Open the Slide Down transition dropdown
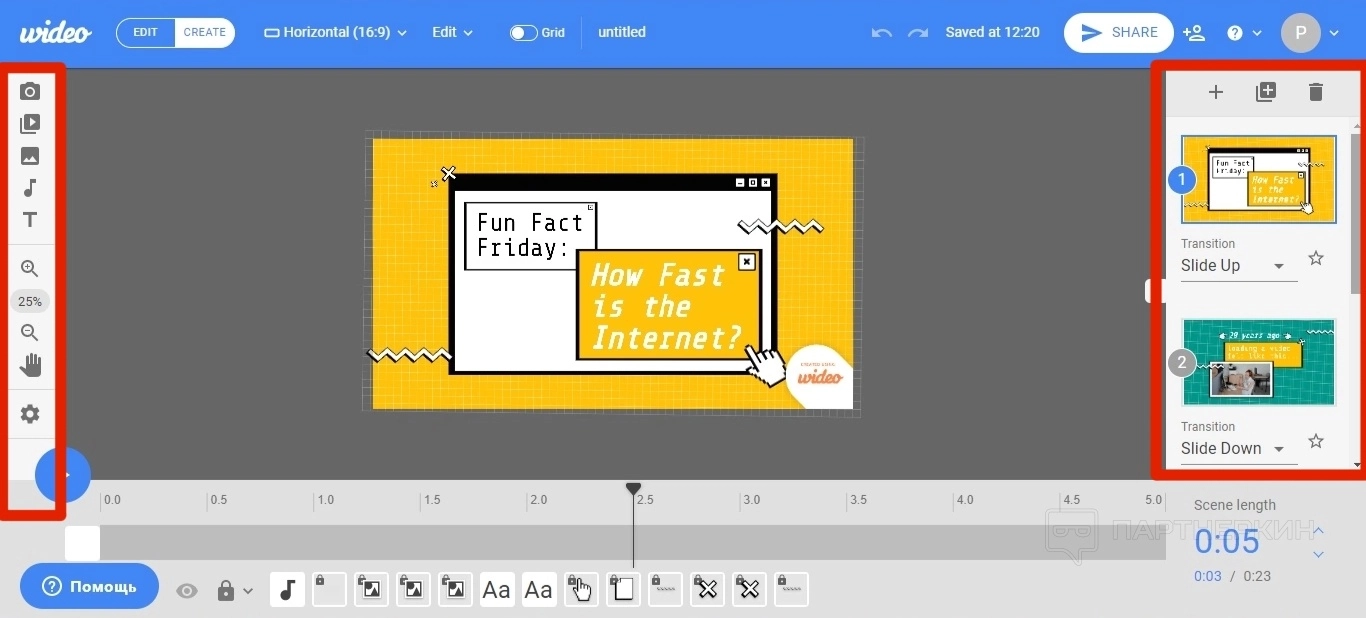 [1238, 449]
